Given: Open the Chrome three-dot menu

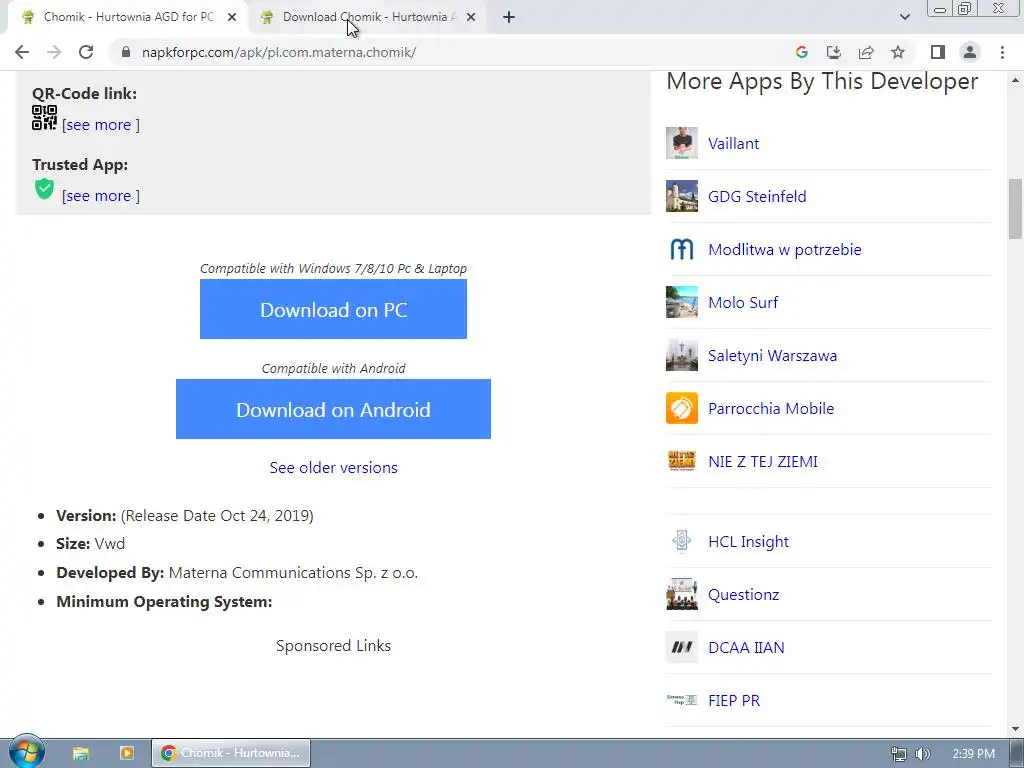Looking at the screenshot, I should 1002,52.
